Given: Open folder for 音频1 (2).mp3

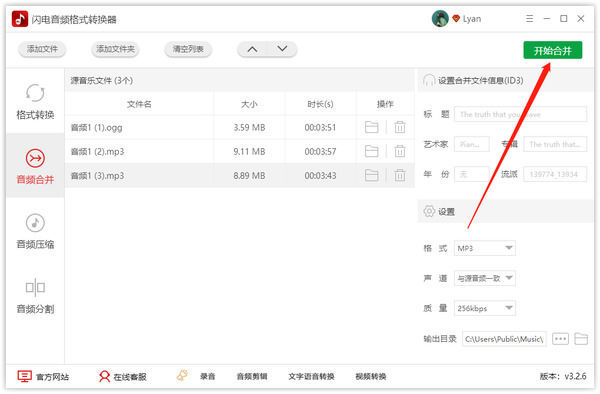Looking at the screenshot, I should tap(372, 151).
